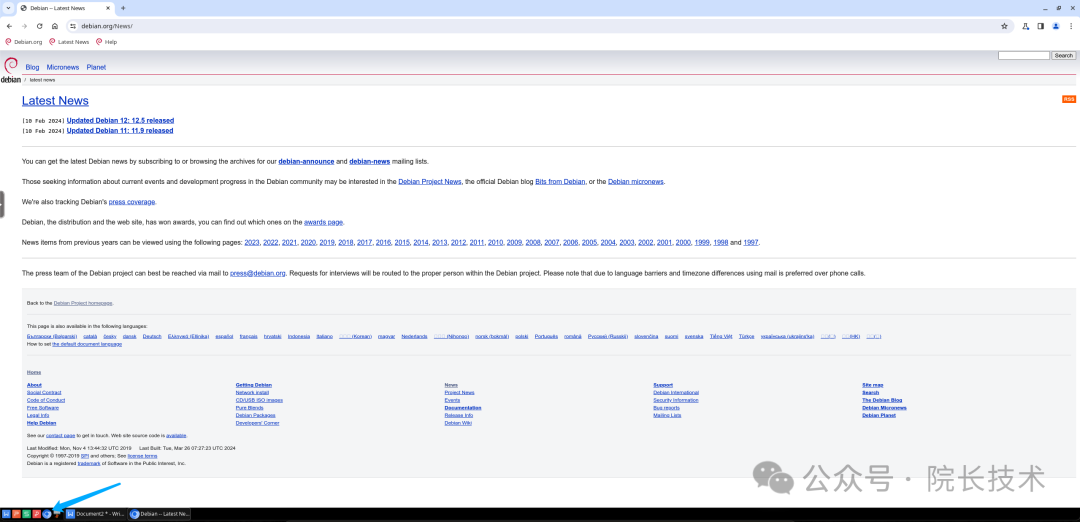The height and width of the screenshot is (522, 1080).
Task: Open Site map footer link
Action: 873,385
